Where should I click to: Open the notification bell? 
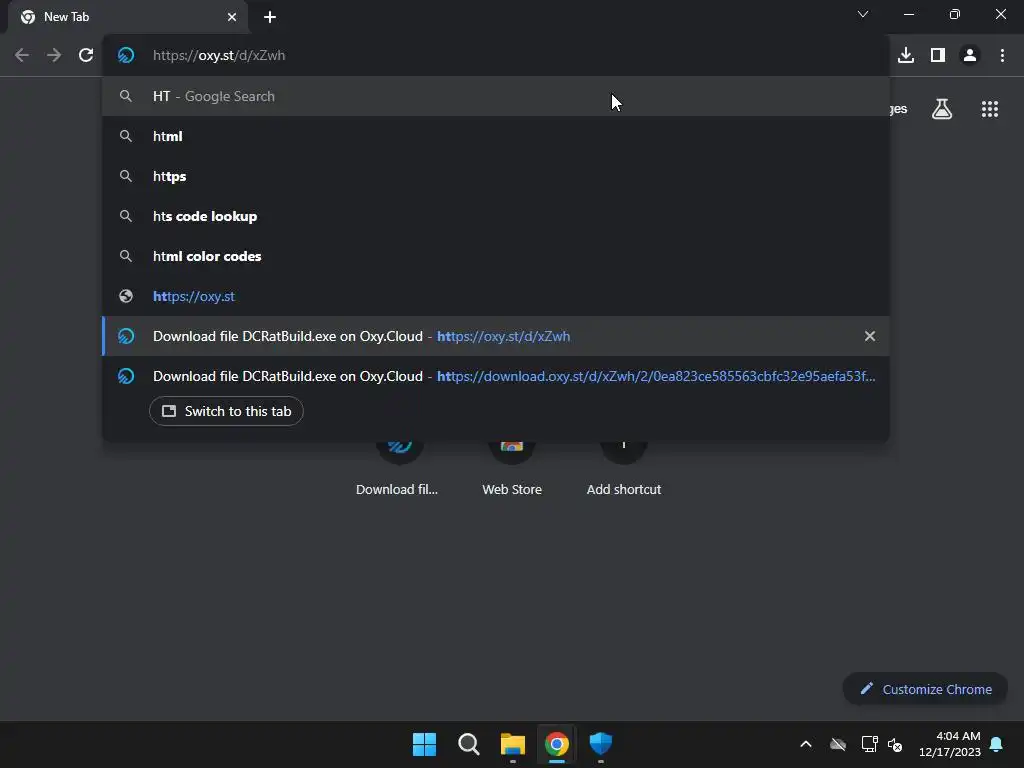pyautogui.click(x=997, y=744)
